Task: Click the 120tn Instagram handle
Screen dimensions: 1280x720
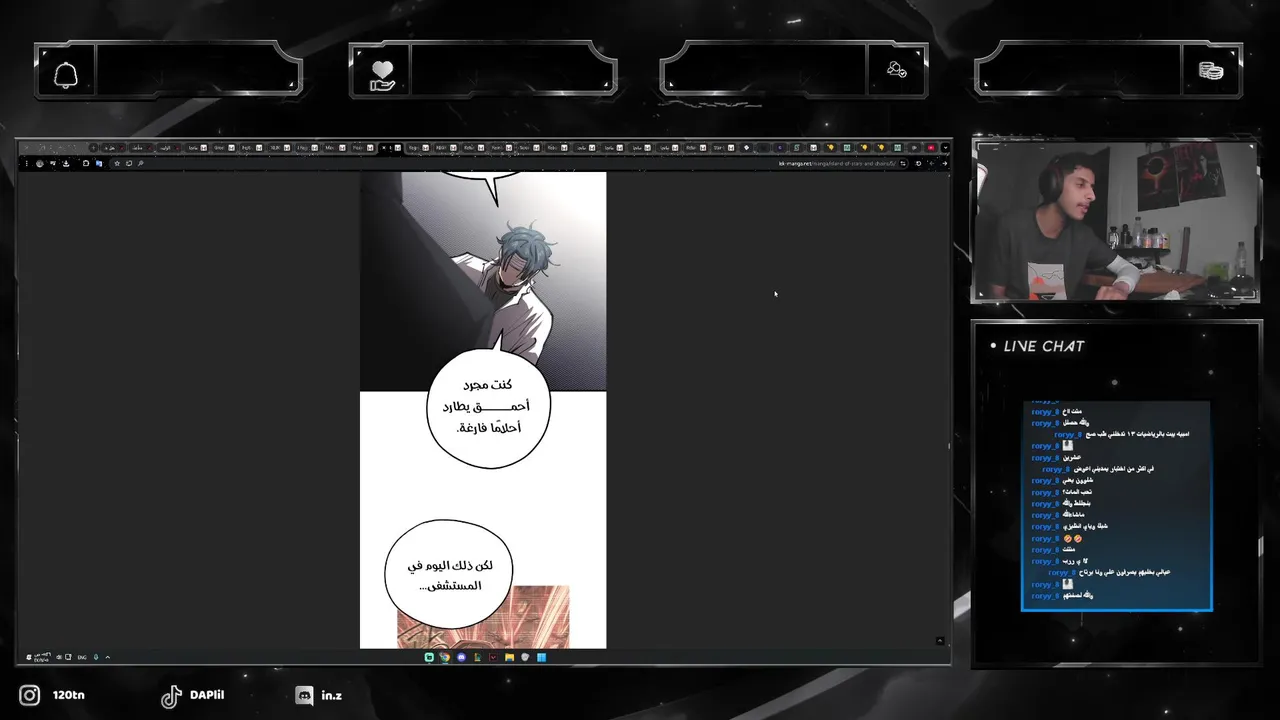Action: click(x=69, y=695)
